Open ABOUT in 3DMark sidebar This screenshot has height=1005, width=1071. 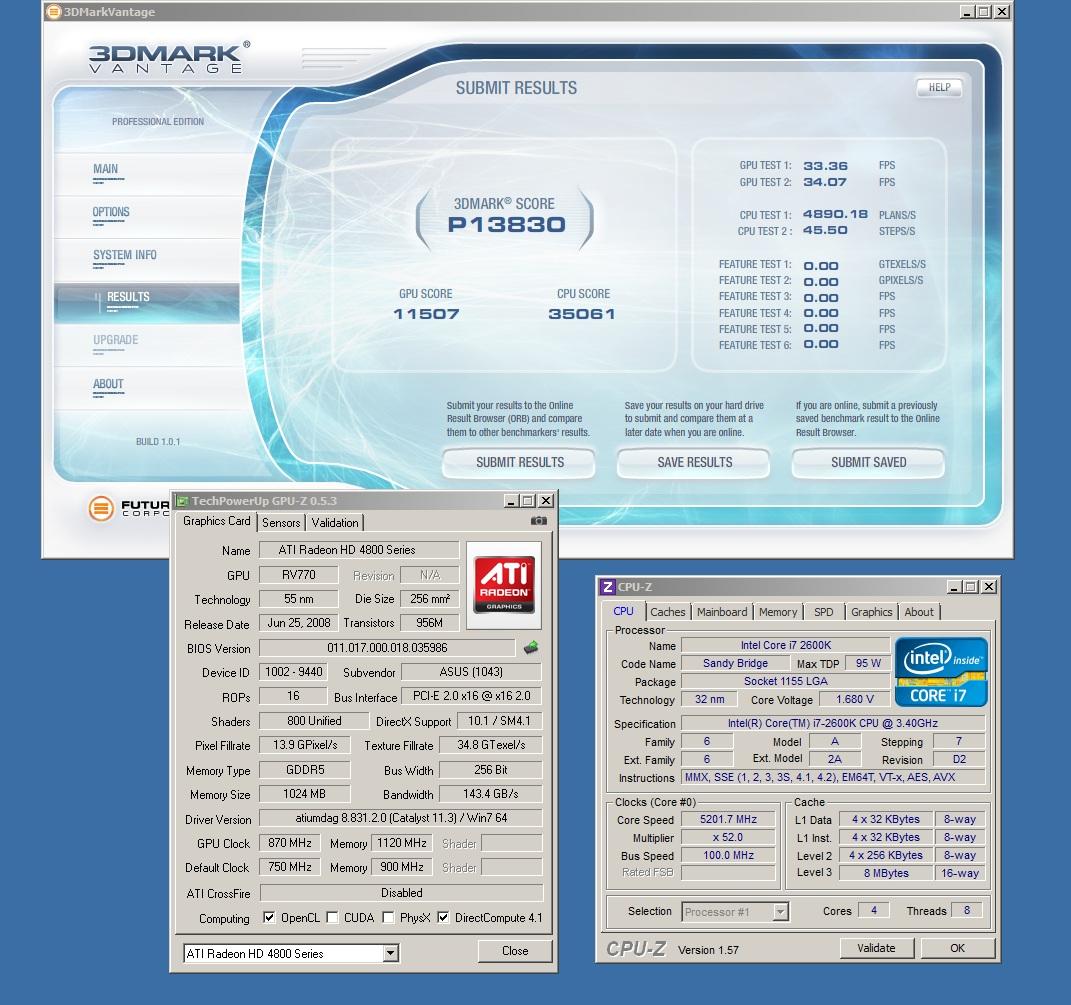coord(108,384)
